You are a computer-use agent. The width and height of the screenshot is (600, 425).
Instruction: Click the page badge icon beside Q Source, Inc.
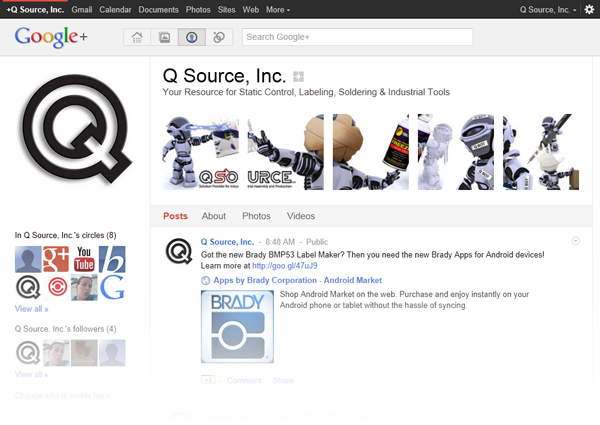click(x=298, y=77)
